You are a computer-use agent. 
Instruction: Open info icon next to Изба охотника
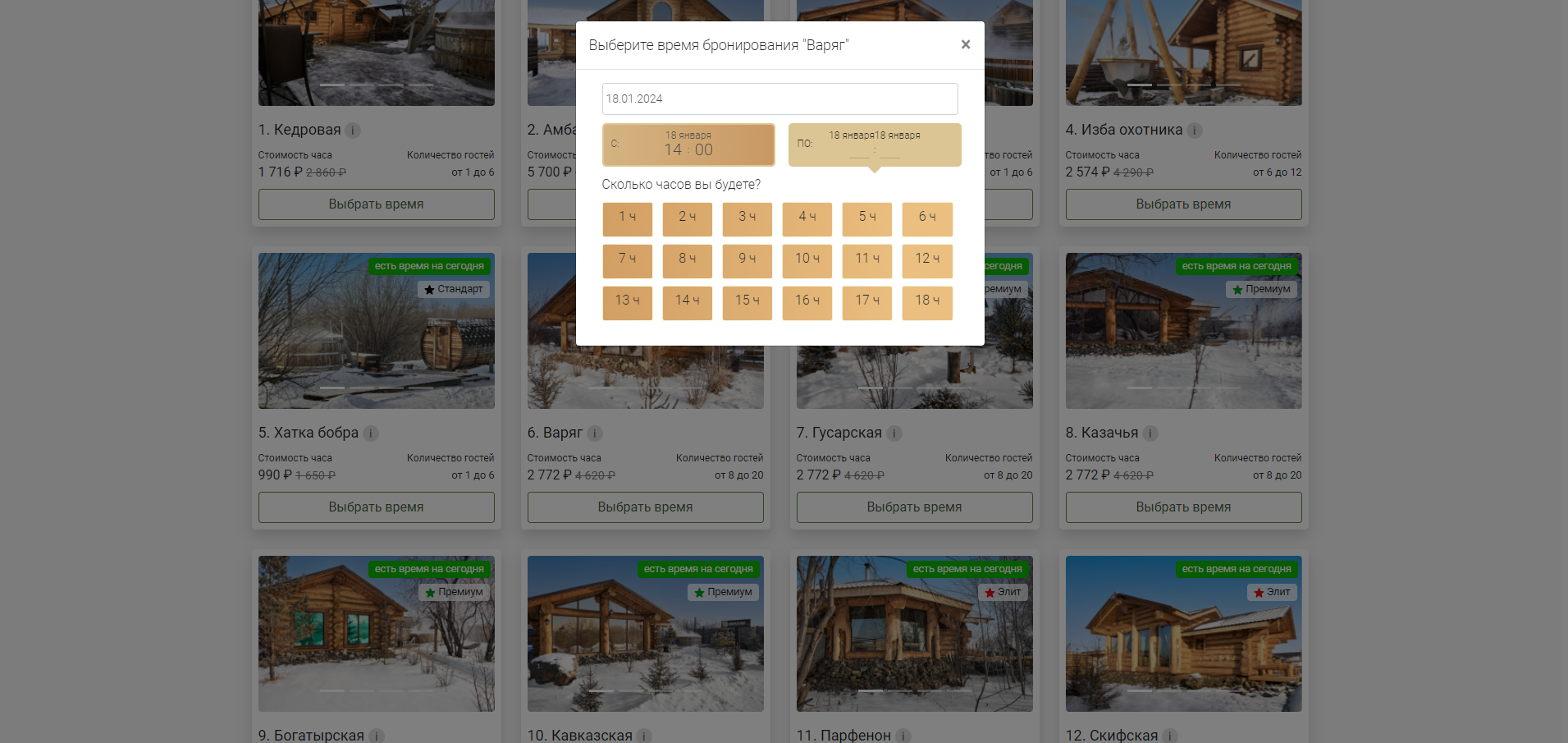pyautogui.click(x=1195, y=131)
